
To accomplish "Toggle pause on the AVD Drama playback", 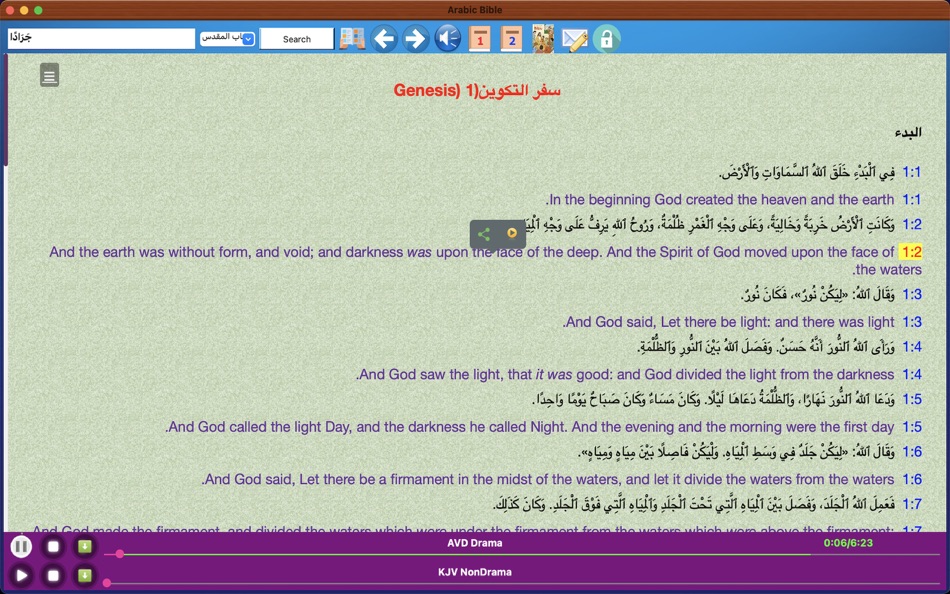I will pyautogui.click(x=20, y=547).
